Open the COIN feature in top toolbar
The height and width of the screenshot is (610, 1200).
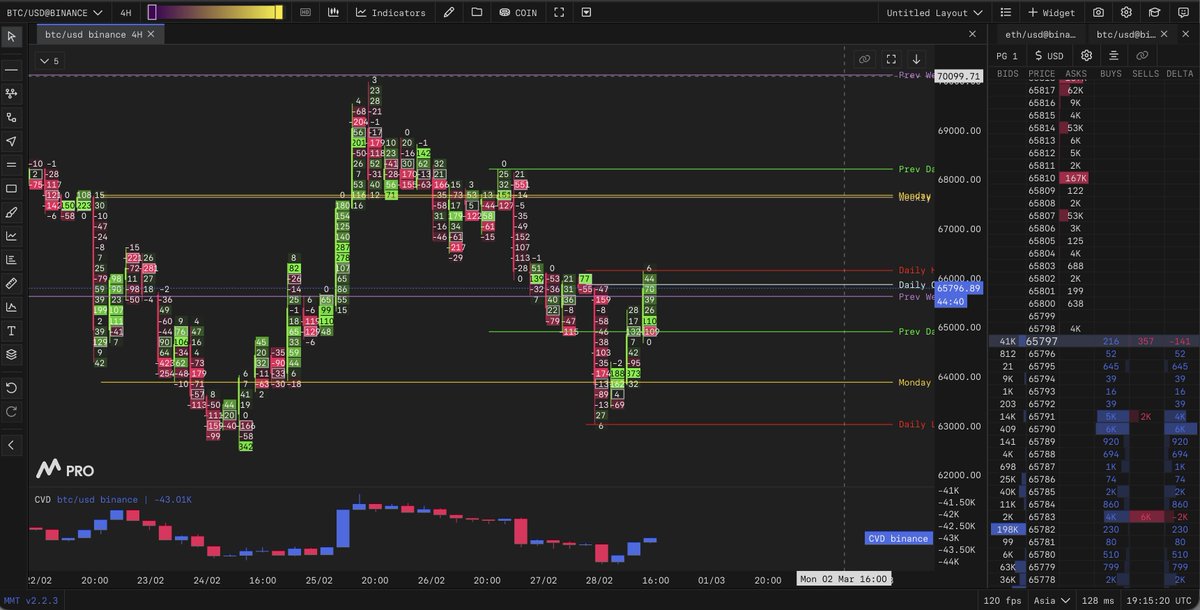tap(519, 12)
